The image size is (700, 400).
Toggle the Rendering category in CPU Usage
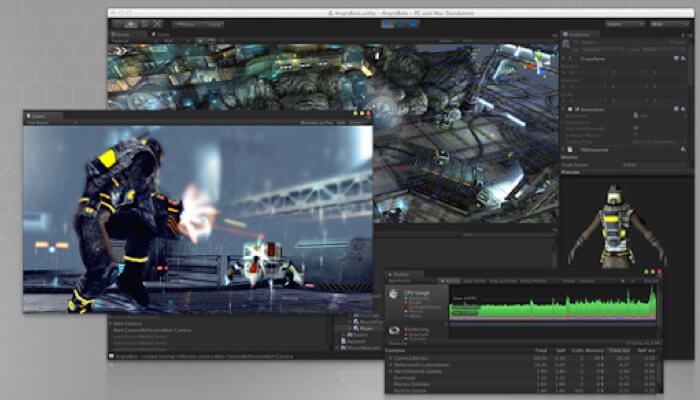point(405,297)
